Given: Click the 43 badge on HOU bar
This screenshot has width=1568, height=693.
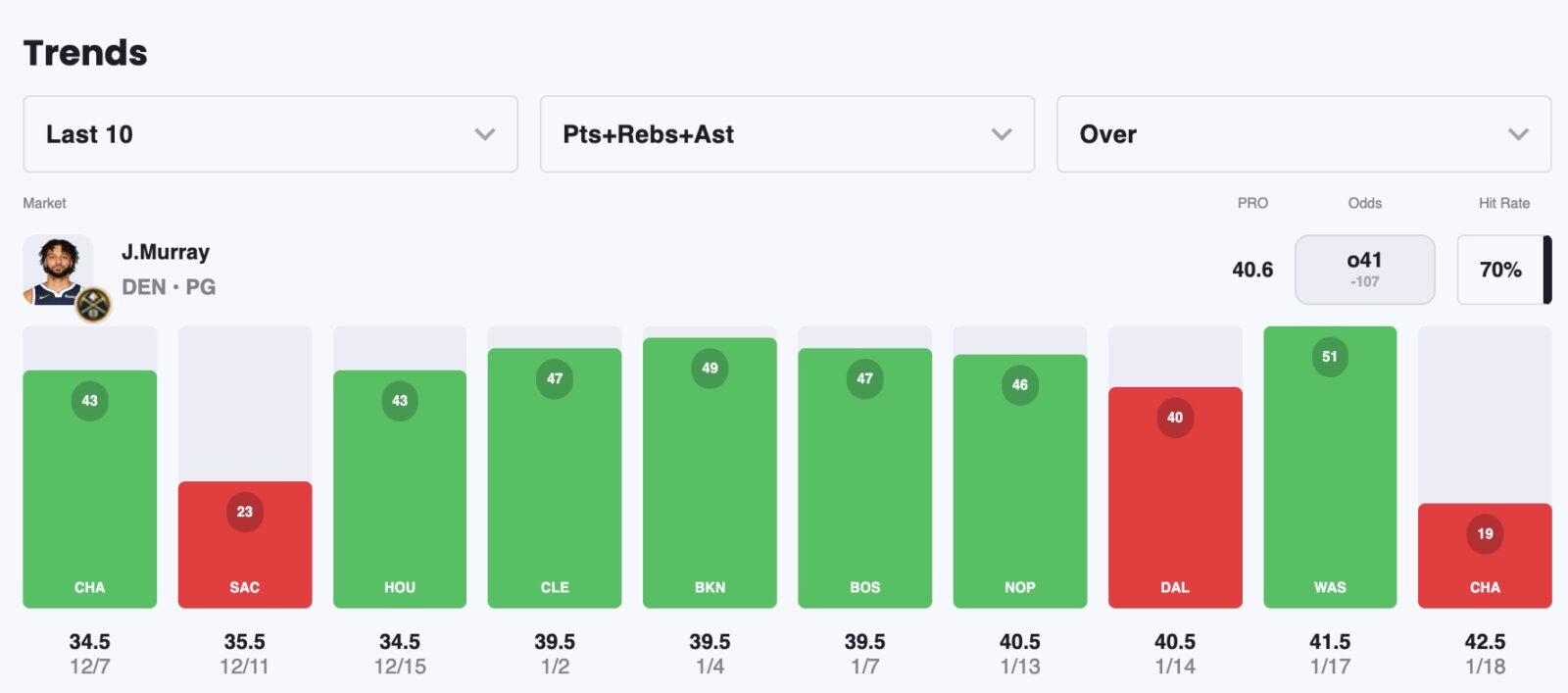Looking at the screenshot, I should click(x=400, y=401).
